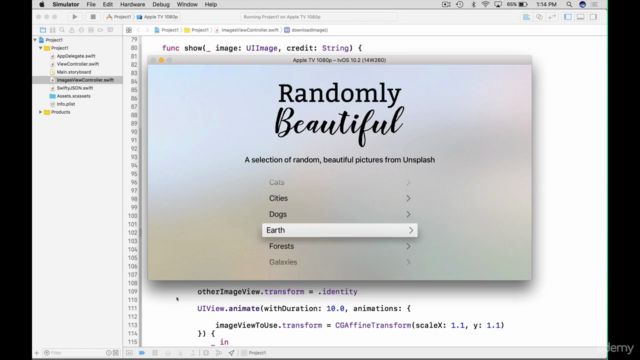Choose Apple TV 1080p destination
This screenshot has width=640, height=360.
pyautogui.click(x=158, y=17)
